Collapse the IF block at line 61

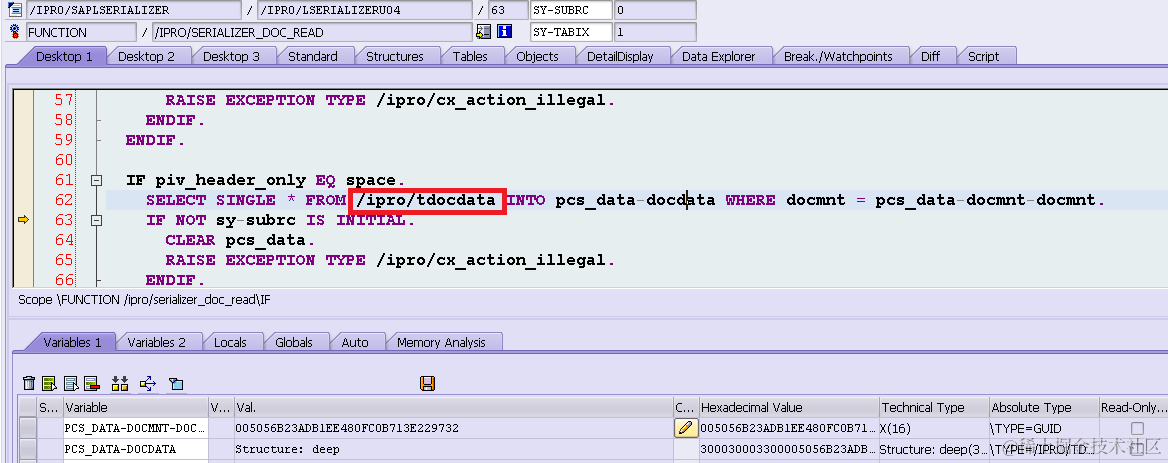click(x=95, y=180)
